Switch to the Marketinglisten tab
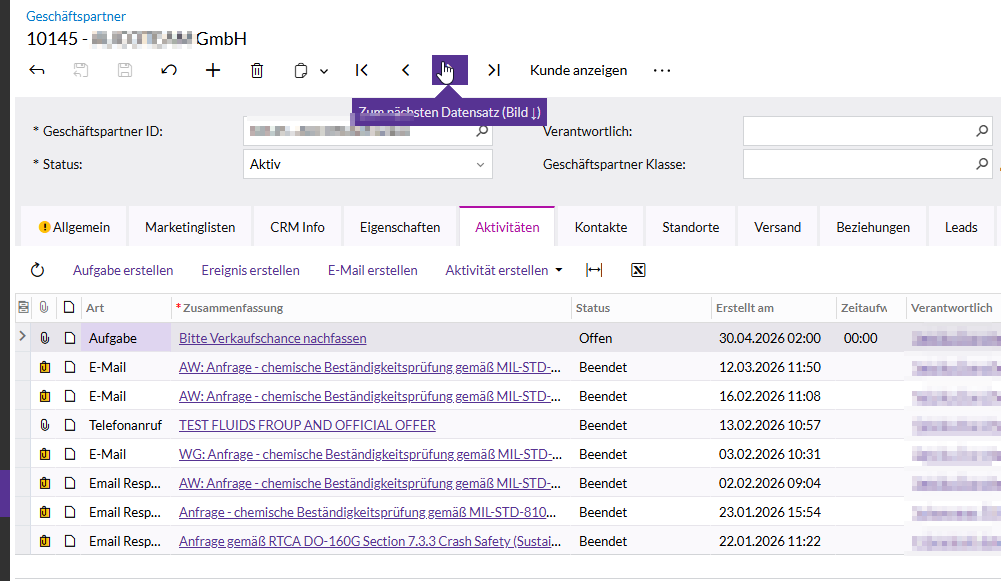This screenshot has width=1001, height=581. 190,227
